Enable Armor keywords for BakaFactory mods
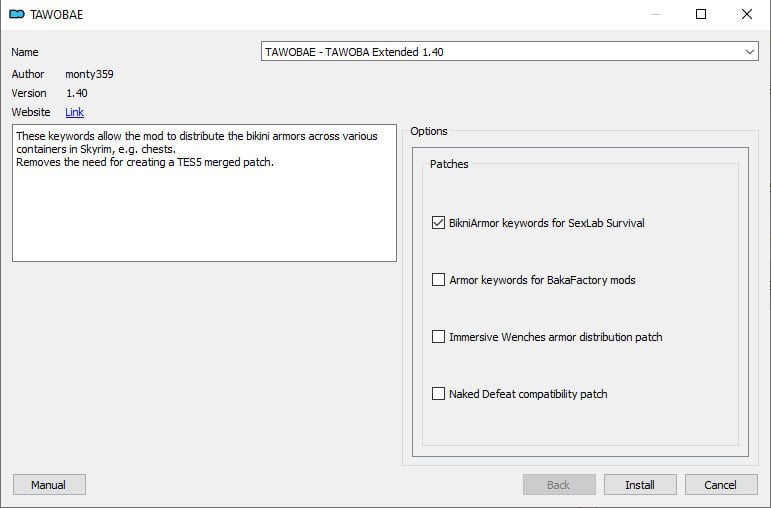Screen dimensions: 771x508 (x=438, y=280)
